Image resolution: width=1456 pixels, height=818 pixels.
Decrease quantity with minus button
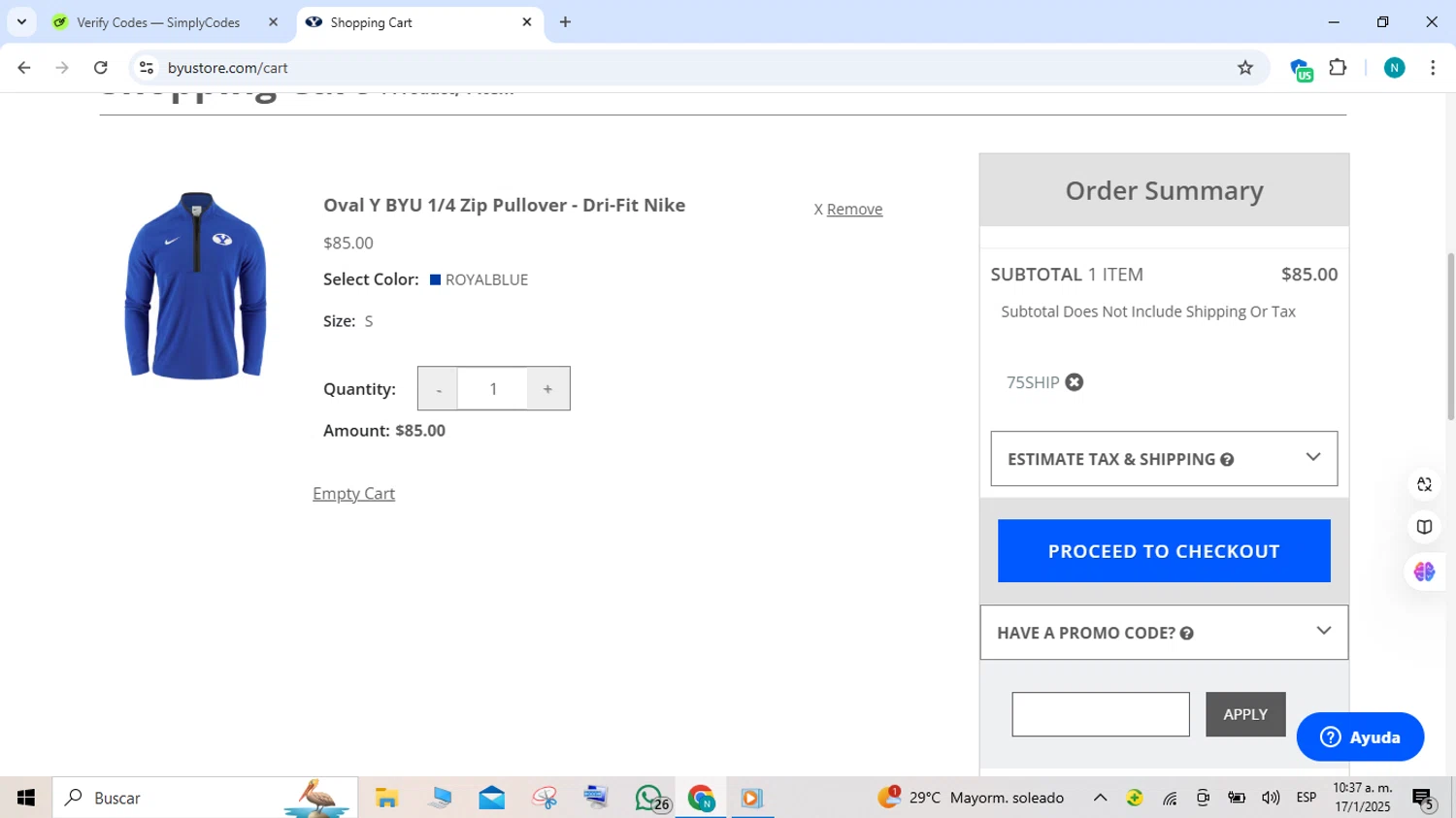tap(438, 389)
